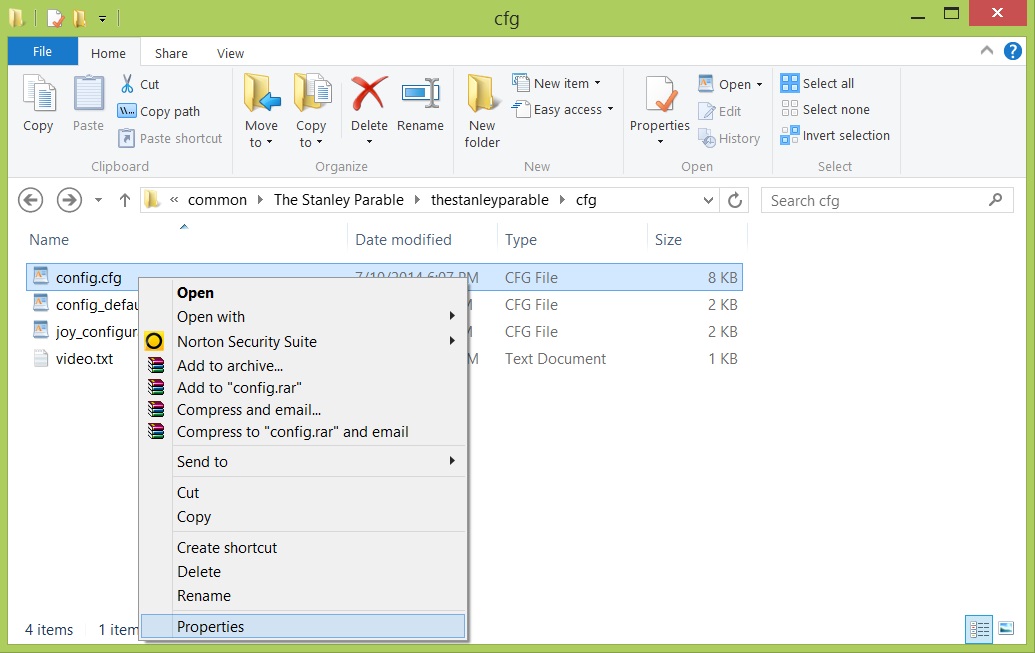The width and height of the screenshot is (1035, 653).
Task: Refresh the cfg folder view
Action: click(x=735, y=200)
